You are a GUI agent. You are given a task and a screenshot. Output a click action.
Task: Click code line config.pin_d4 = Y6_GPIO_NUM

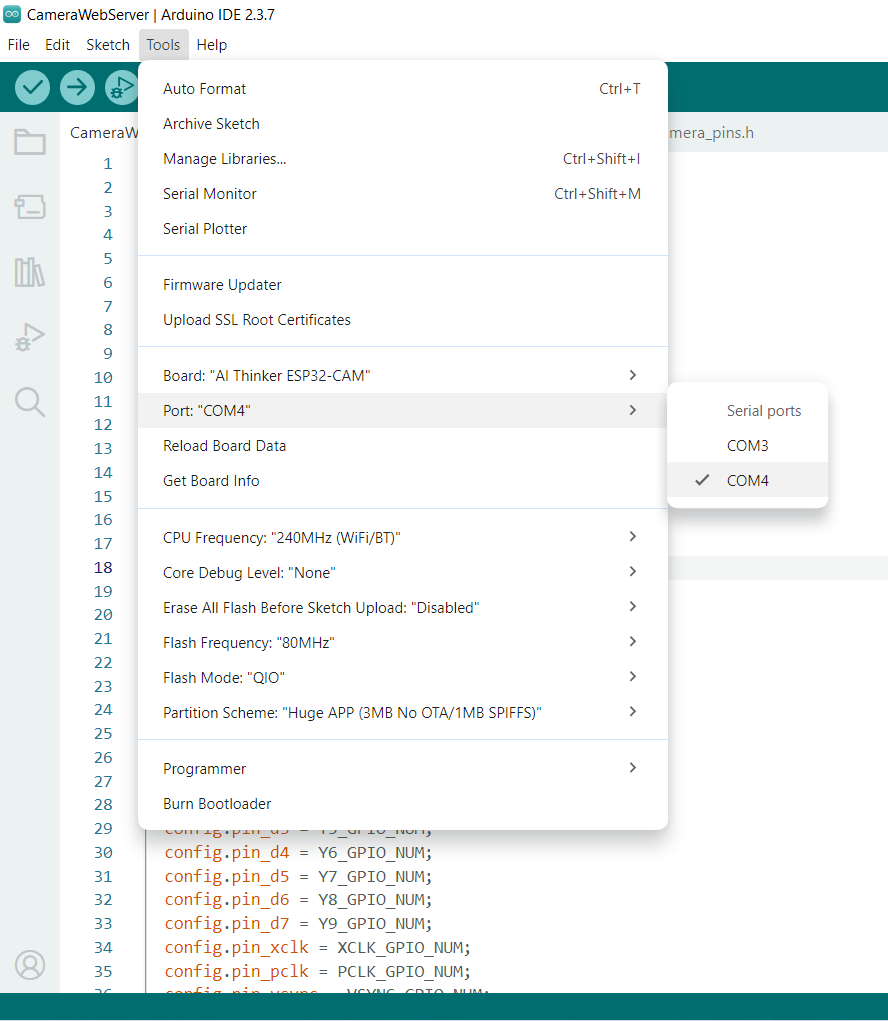[298, 852]
